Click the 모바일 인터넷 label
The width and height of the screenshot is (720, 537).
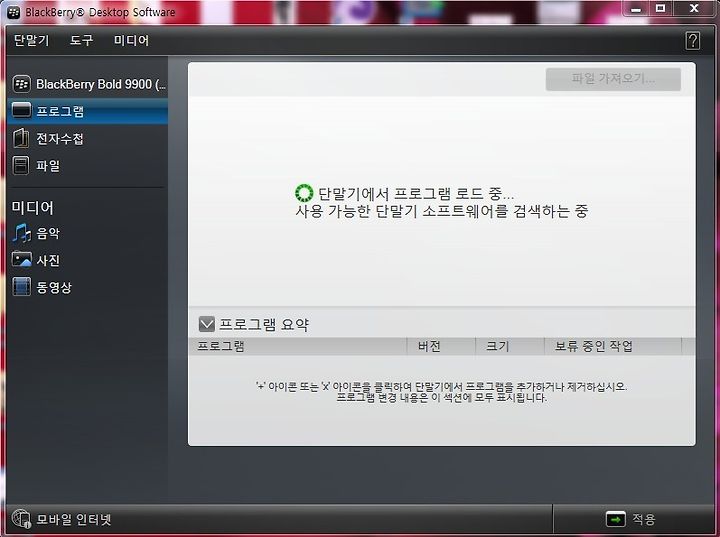tap(74, 520)
